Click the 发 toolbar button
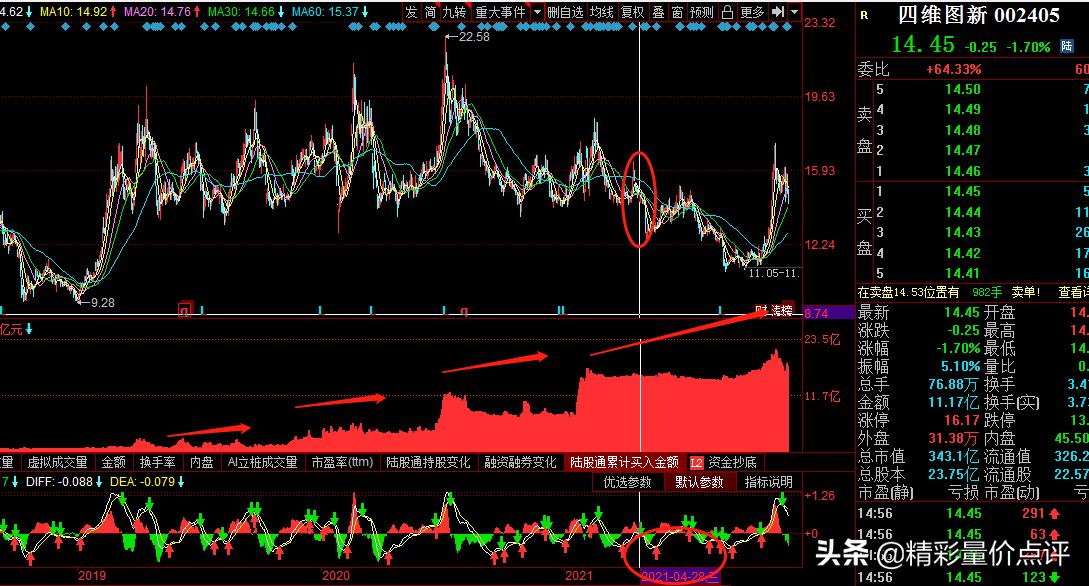Screen dimensions: 1089x586 click(412, 12)
